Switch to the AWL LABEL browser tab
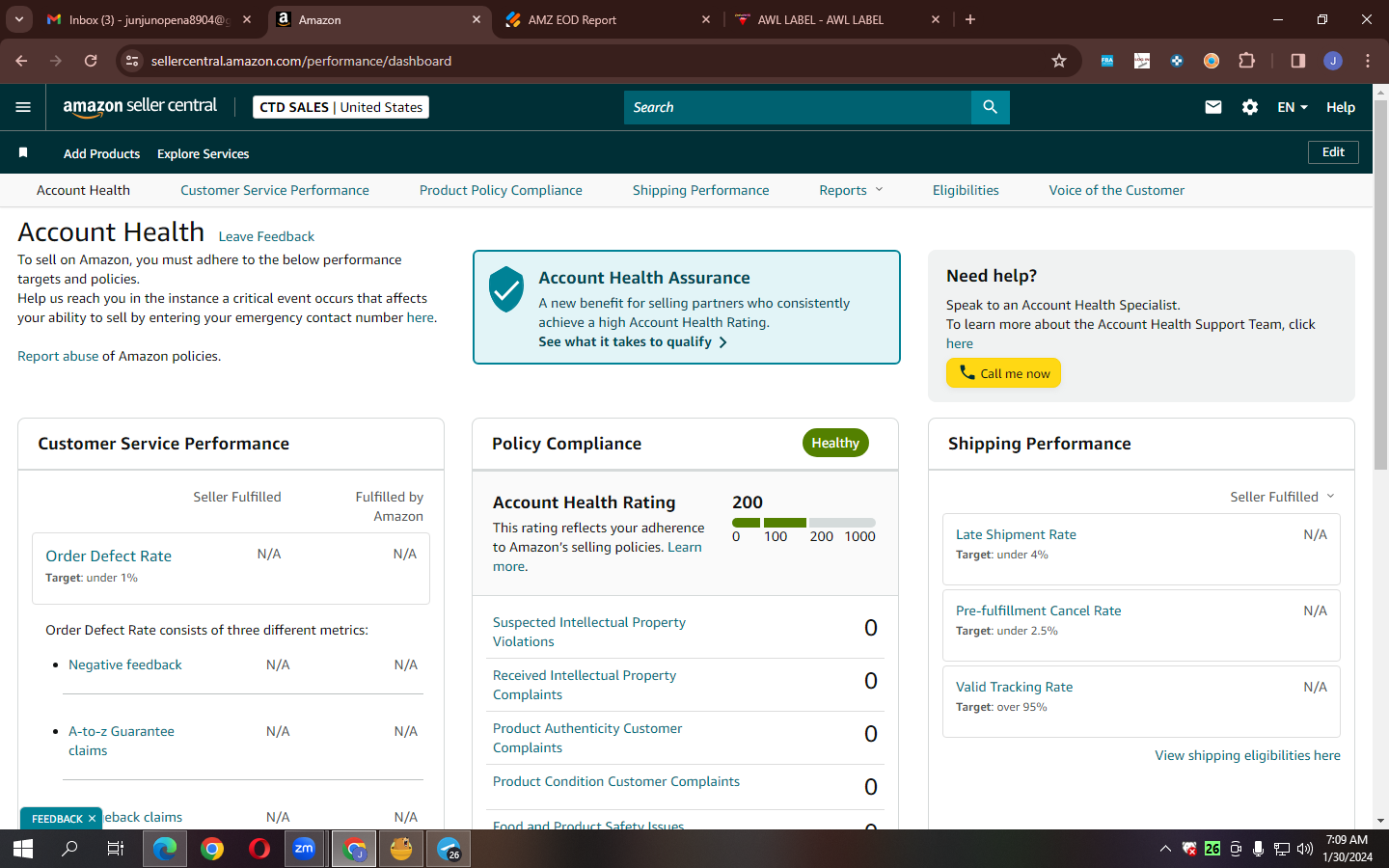Screen dimensions: 1389x868 click(x=837, y=19)
